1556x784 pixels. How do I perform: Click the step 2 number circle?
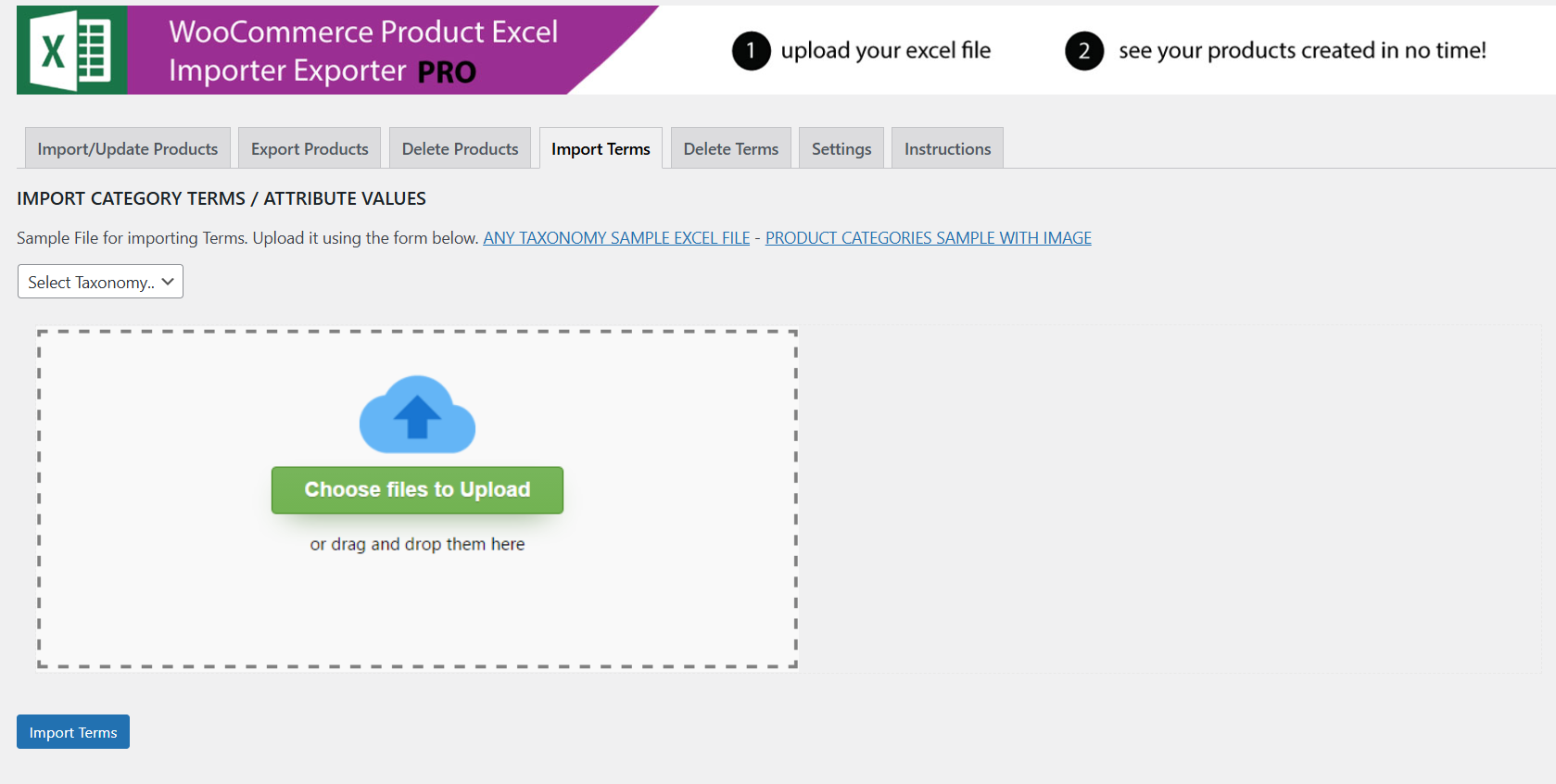[1083, 51]
